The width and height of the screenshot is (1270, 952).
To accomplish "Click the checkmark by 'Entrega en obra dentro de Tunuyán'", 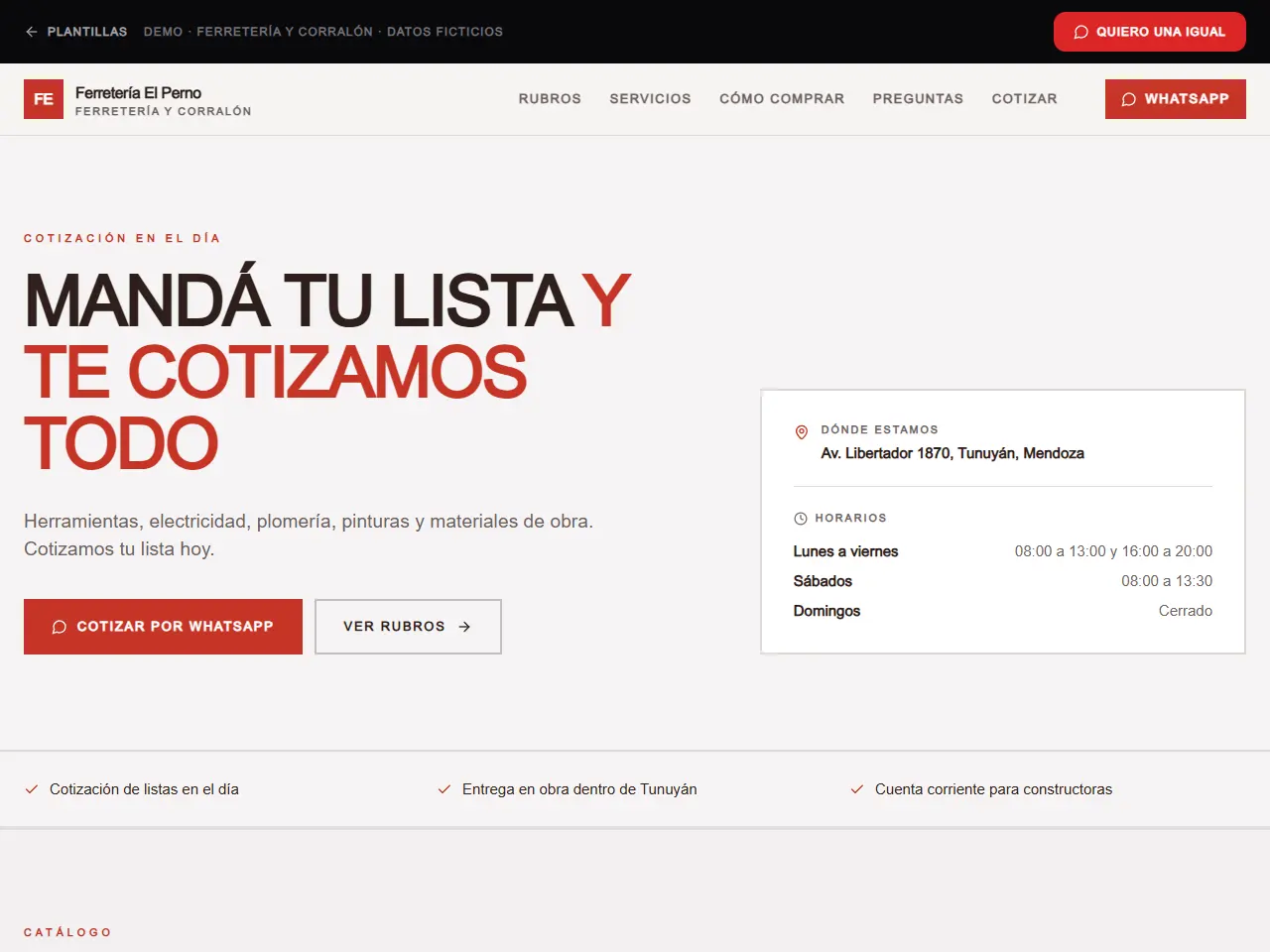I will click(444, 789).
